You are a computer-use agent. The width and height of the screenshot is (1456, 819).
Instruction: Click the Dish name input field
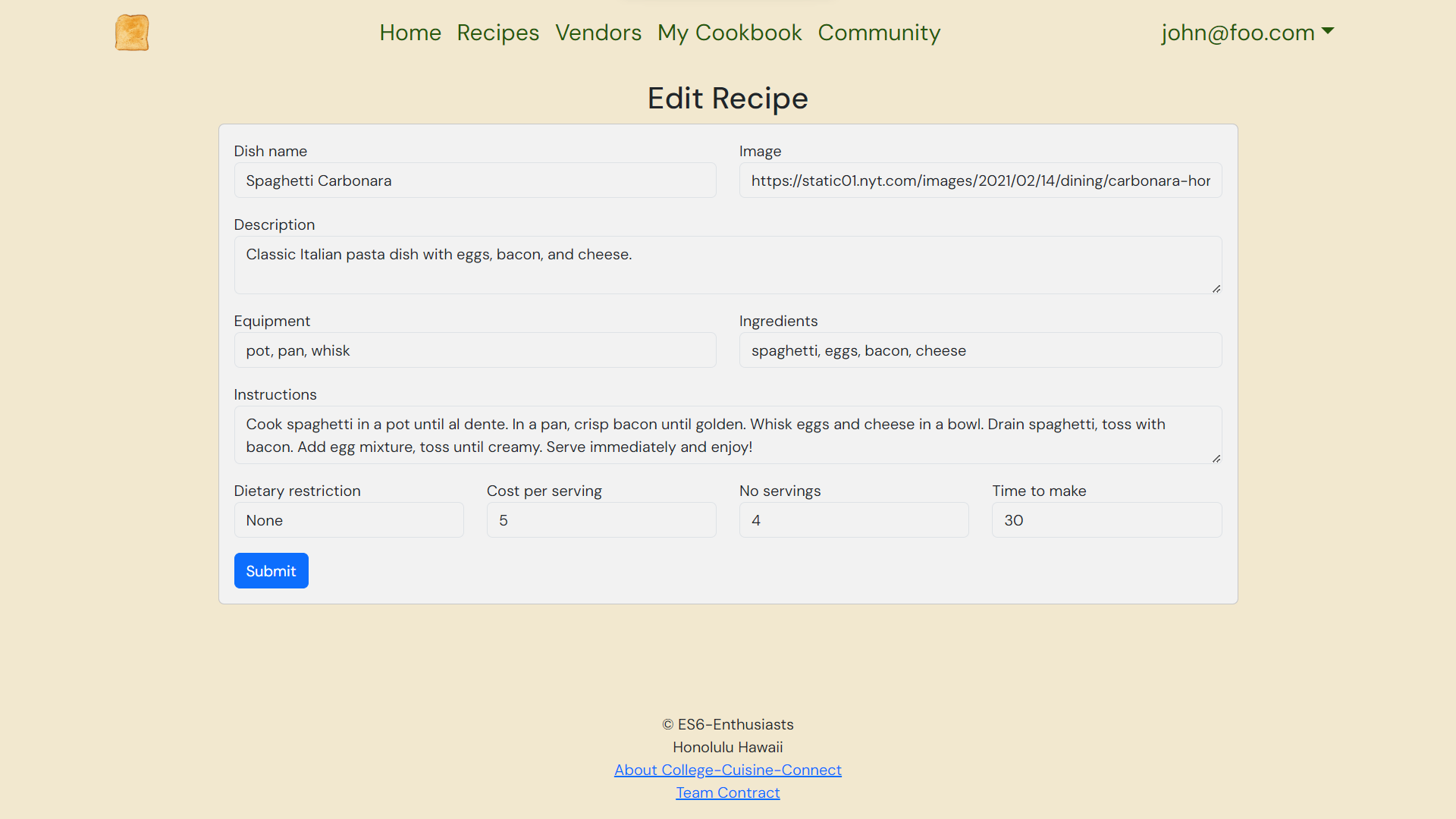pos(475,180)
